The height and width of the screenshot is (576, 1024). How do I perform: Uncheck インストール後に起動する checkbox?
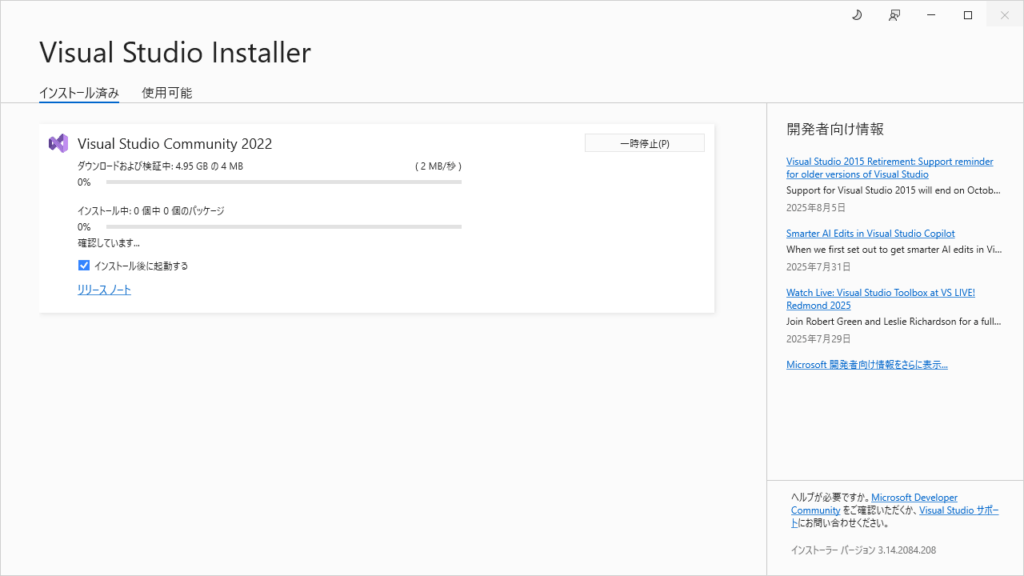tap(84, 265)
